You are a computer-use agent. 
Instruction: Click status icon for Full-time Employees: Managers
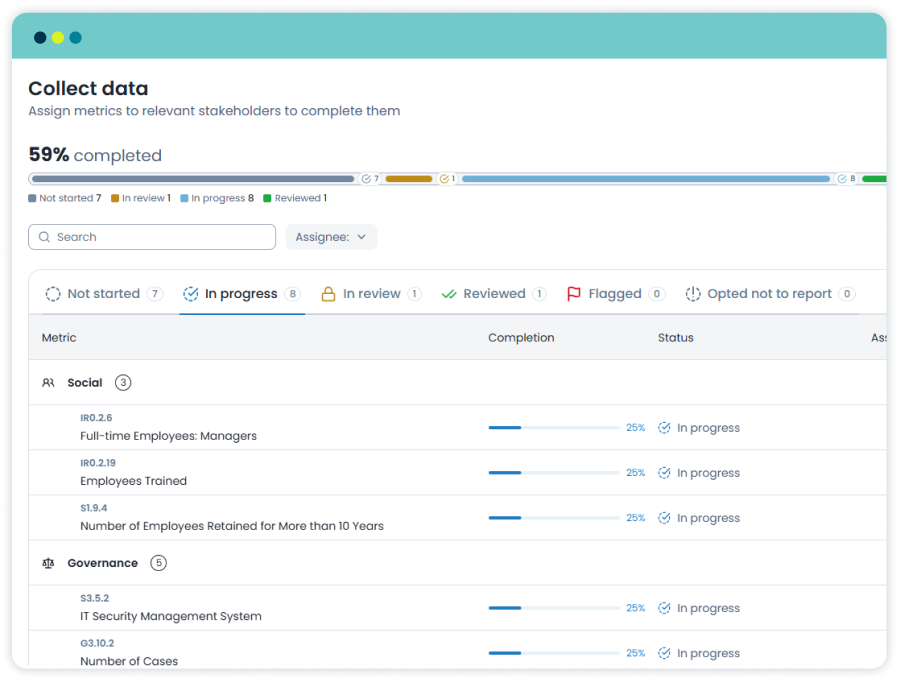pos(664,428)
